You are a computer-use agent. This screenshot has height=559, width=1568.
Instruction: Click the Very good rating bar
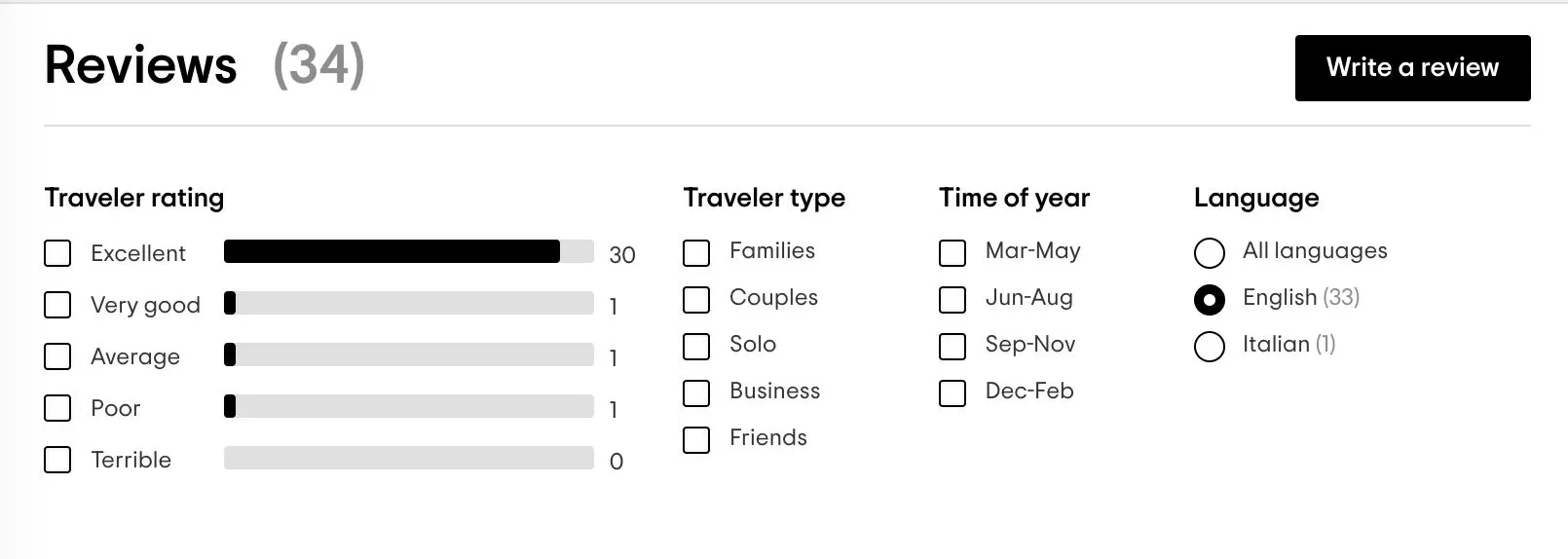(x=409, y=303)
